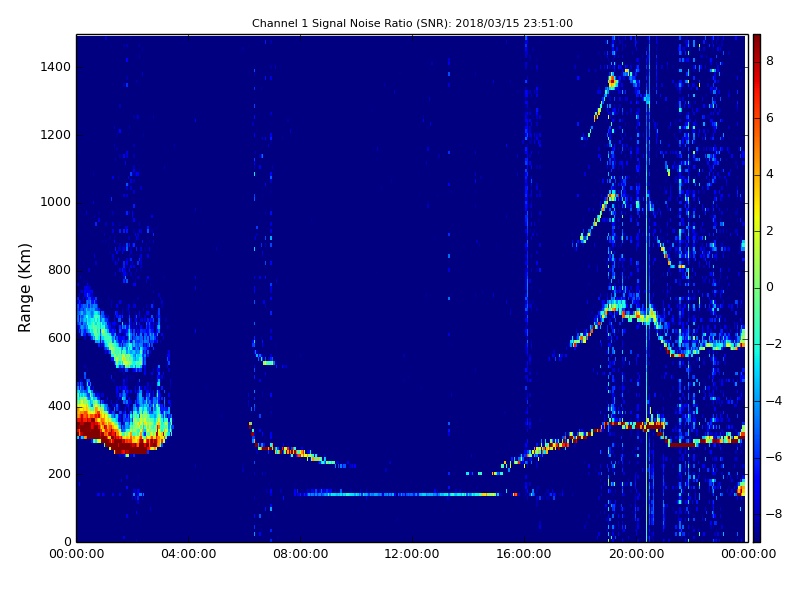Click the 1200 range tick label
The image size is (800, 600).
[x=56, y=135]
